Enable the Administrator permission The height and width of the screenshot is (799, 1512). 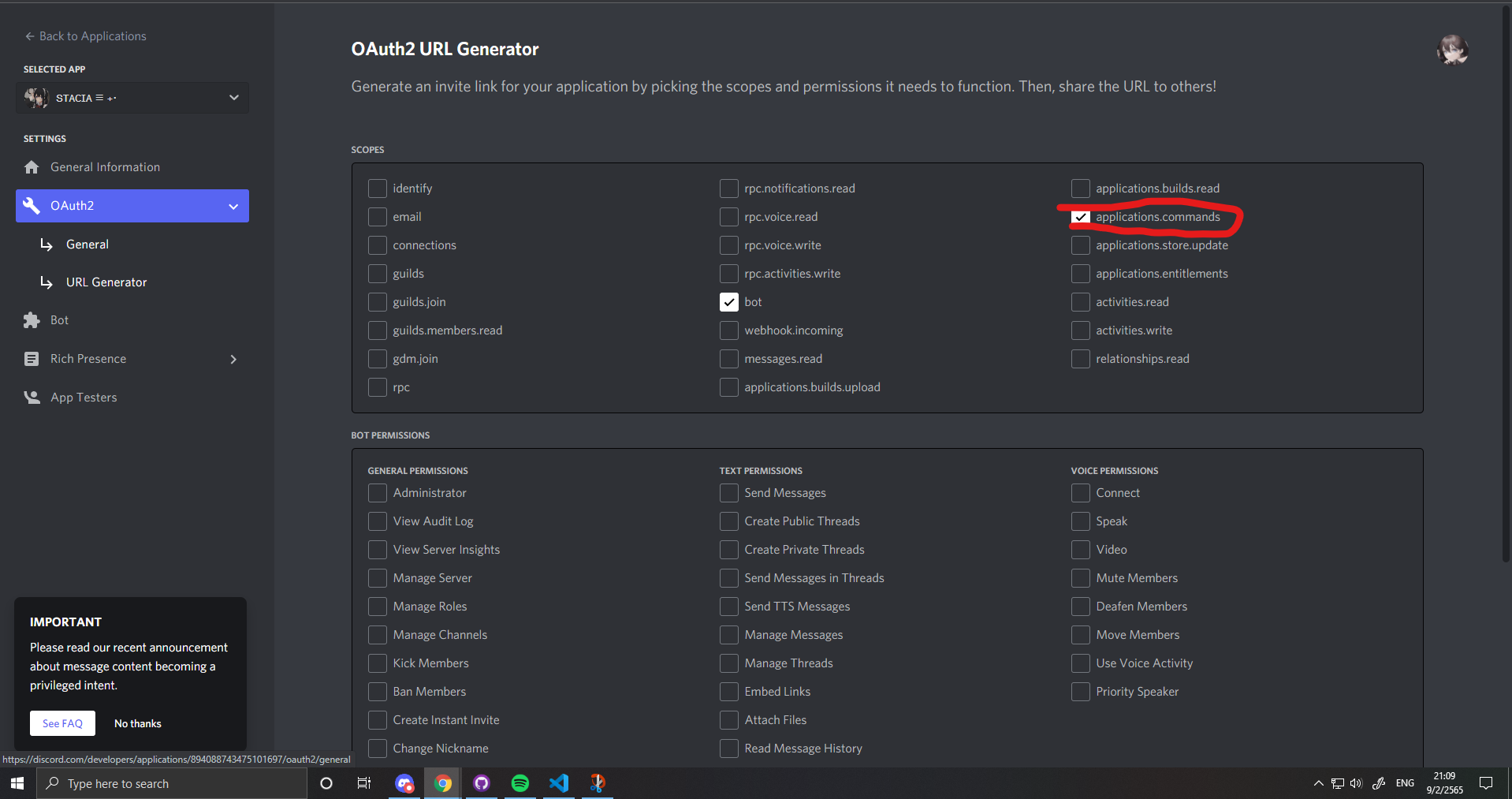378,493
